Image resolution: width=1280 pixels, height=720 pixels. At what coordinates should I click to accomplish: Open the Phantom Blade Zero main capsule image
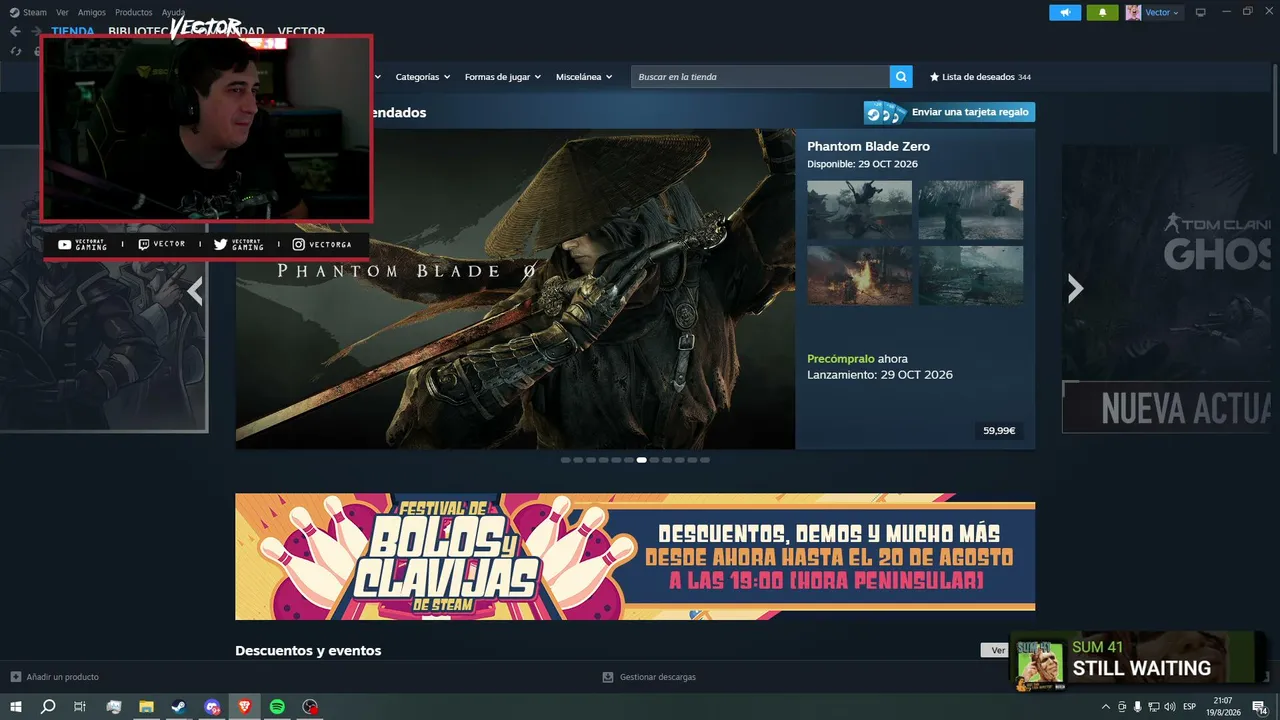click(515, 288)
